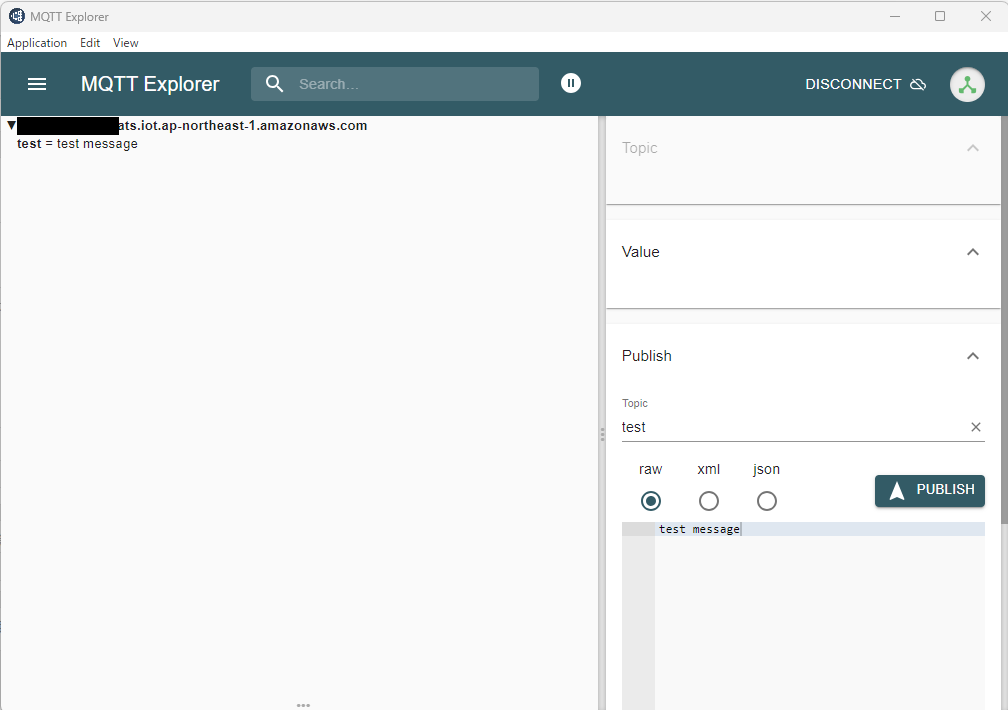Screen dimensions: 1008x710
Task: Focus the publish Topic input field
Action: click(x=793, y=427)
